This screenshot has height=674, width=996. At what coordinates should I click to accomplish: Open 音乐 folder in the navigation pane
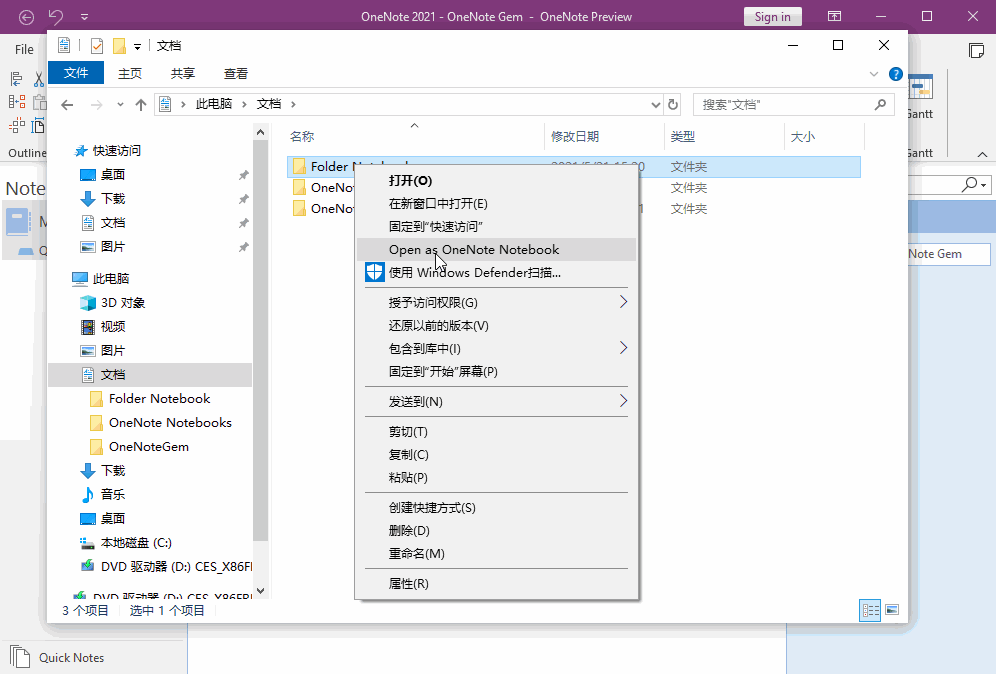coord(103,494)
